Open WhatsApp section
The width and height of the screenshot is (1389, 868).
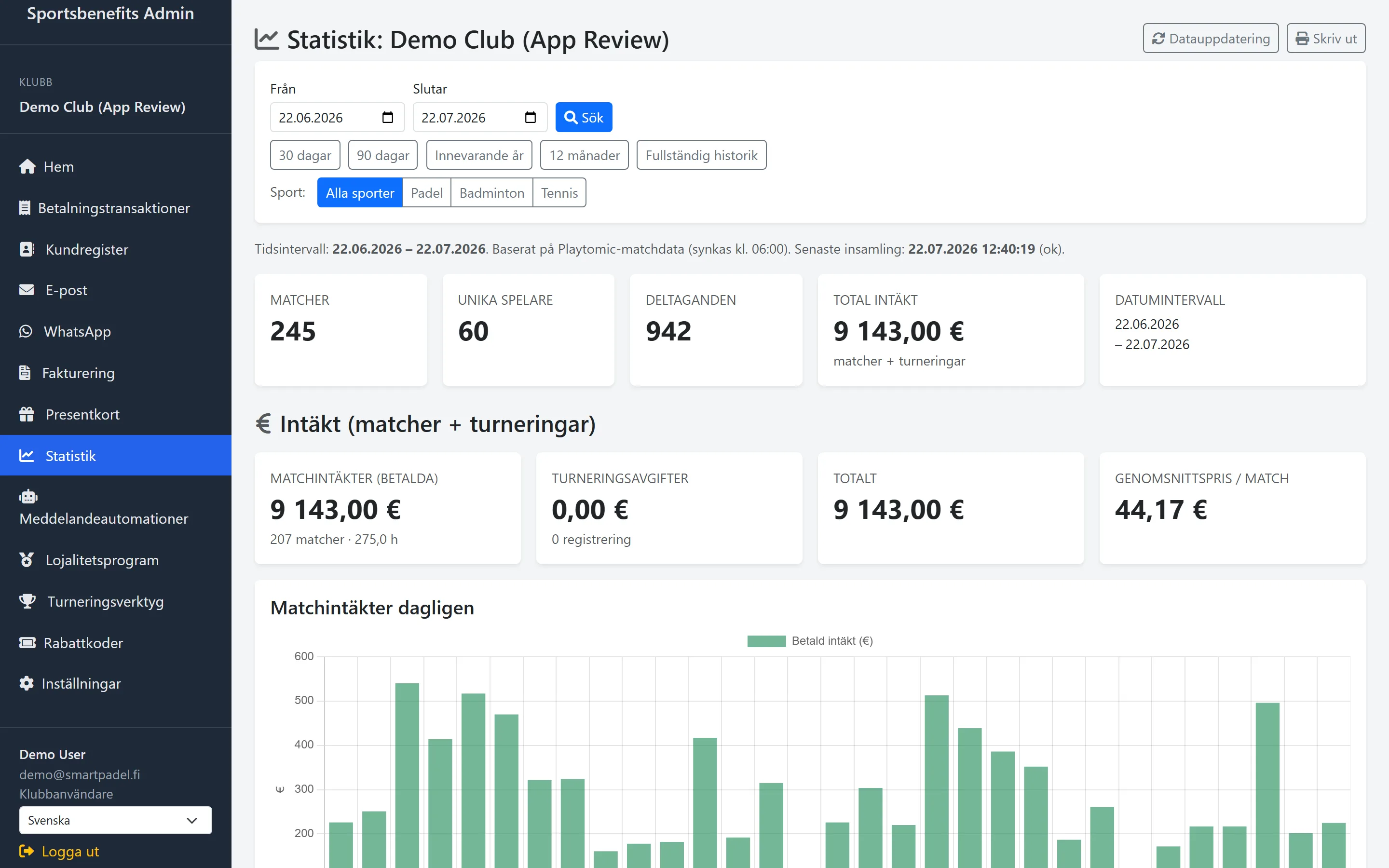point(115,331)
